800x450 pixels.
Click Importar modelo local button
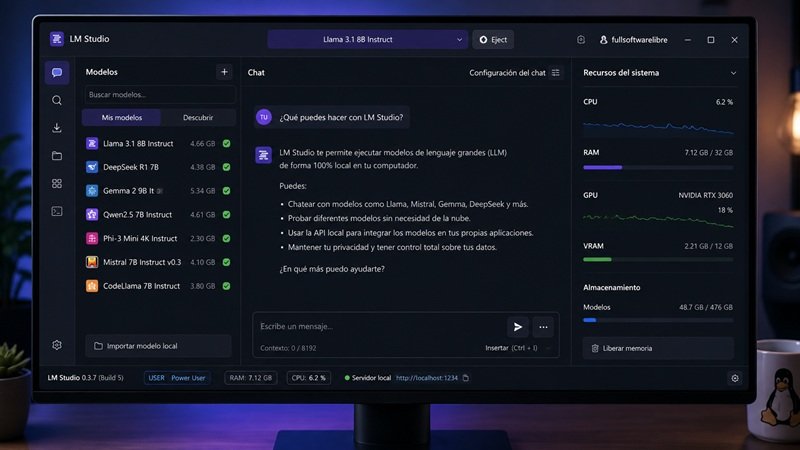tap(158, 346)
